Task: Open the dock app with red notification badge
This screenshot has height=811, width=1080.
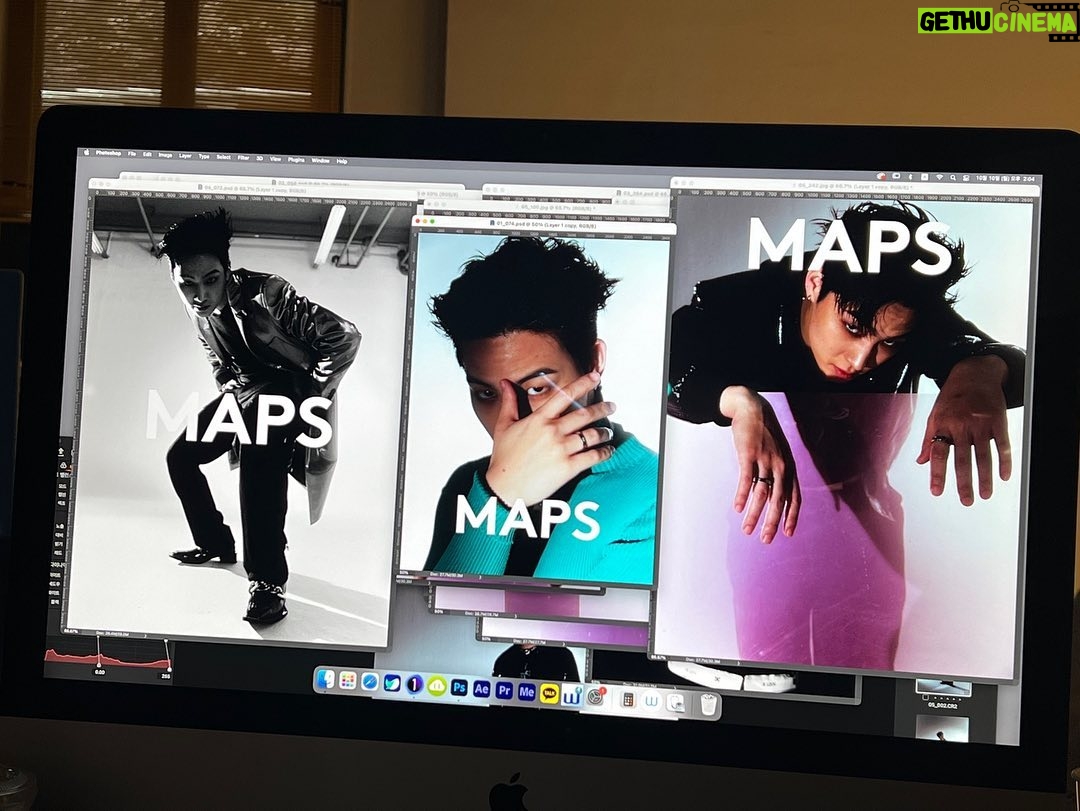Action: pyautogui.click(x=596, y=697)
